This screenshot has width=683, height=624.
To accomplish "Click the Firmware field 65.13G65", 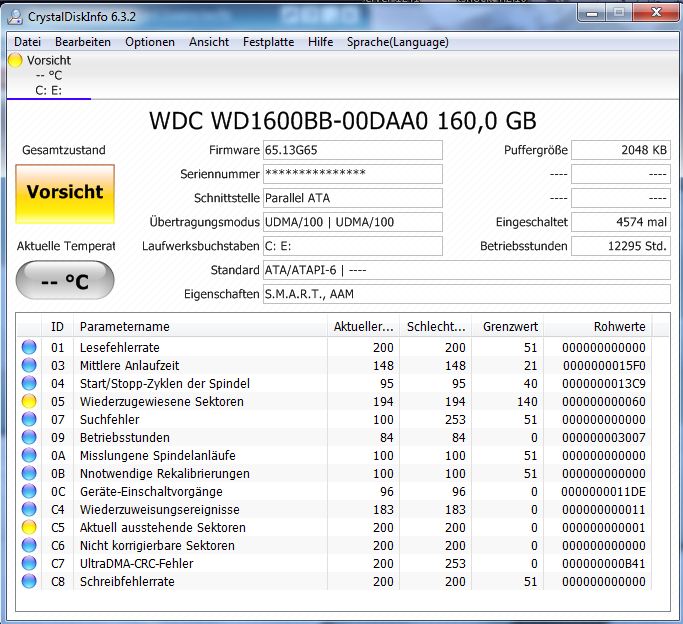I will (x=352, y=150).
